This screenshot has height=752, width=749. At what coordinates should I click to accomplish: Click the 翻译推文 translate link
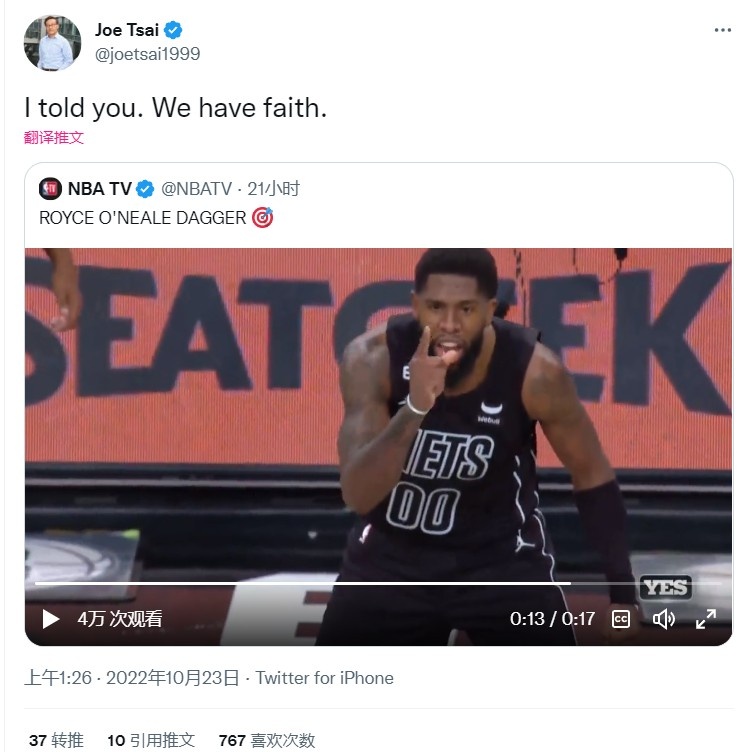point(54,138)
